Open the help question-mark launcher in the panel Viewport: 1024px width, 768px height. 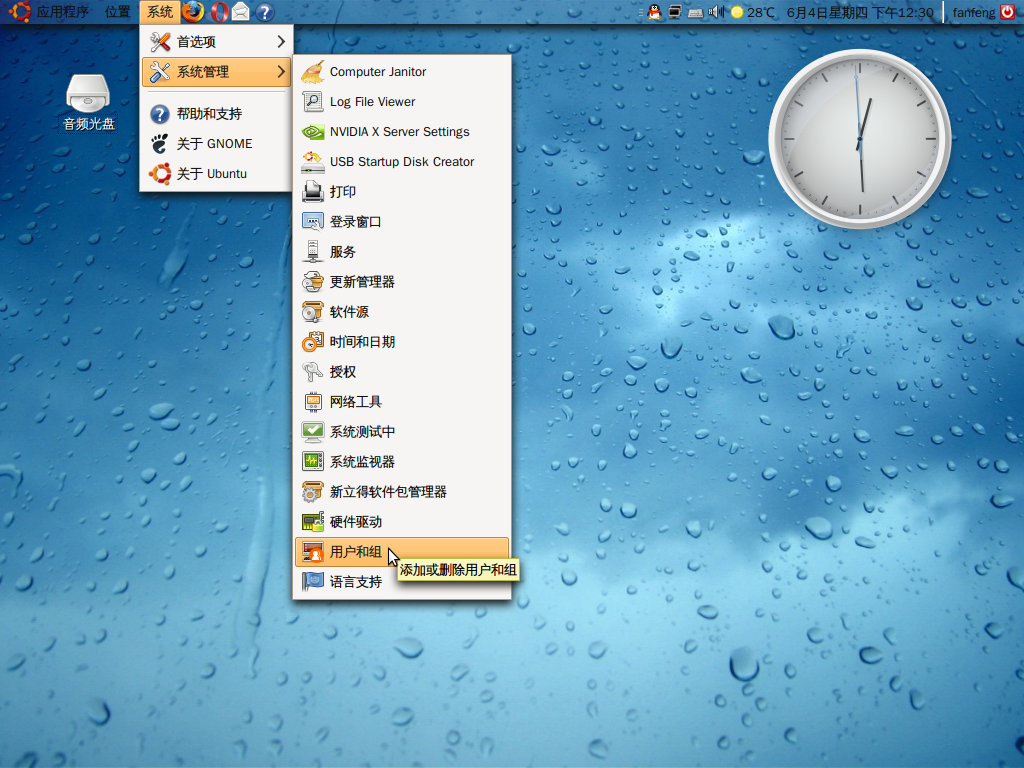click(x=264, y=12)
